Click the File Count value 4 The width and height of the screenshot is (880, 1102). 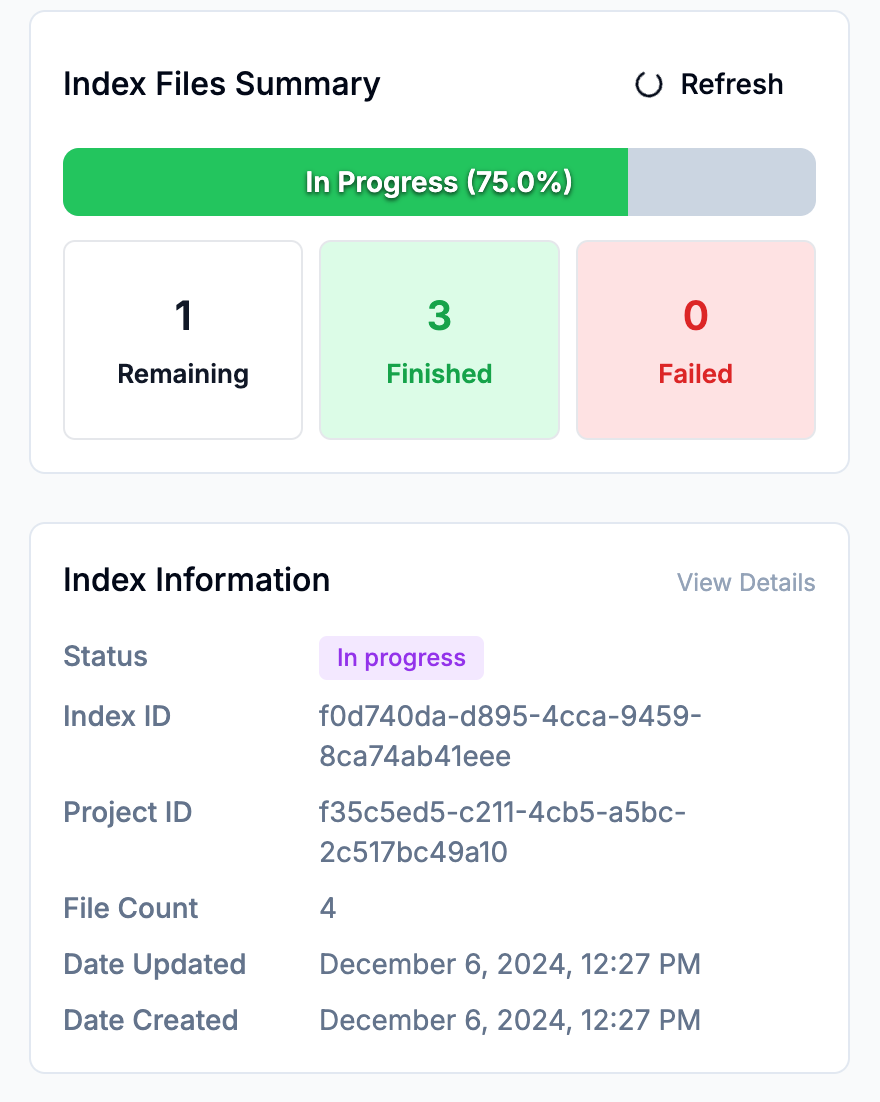[328, 908]
